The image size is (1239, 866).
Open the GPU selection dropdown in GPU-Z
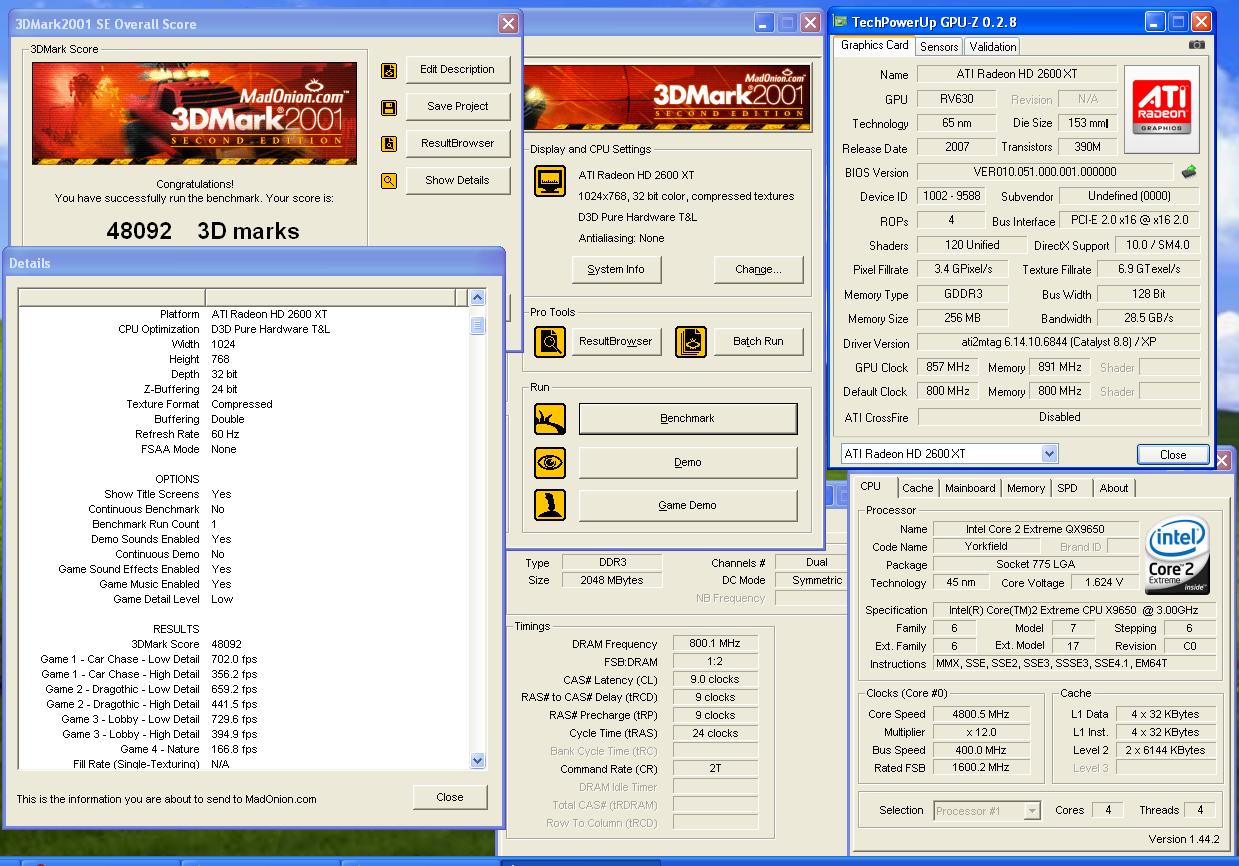coord(1049,454)
